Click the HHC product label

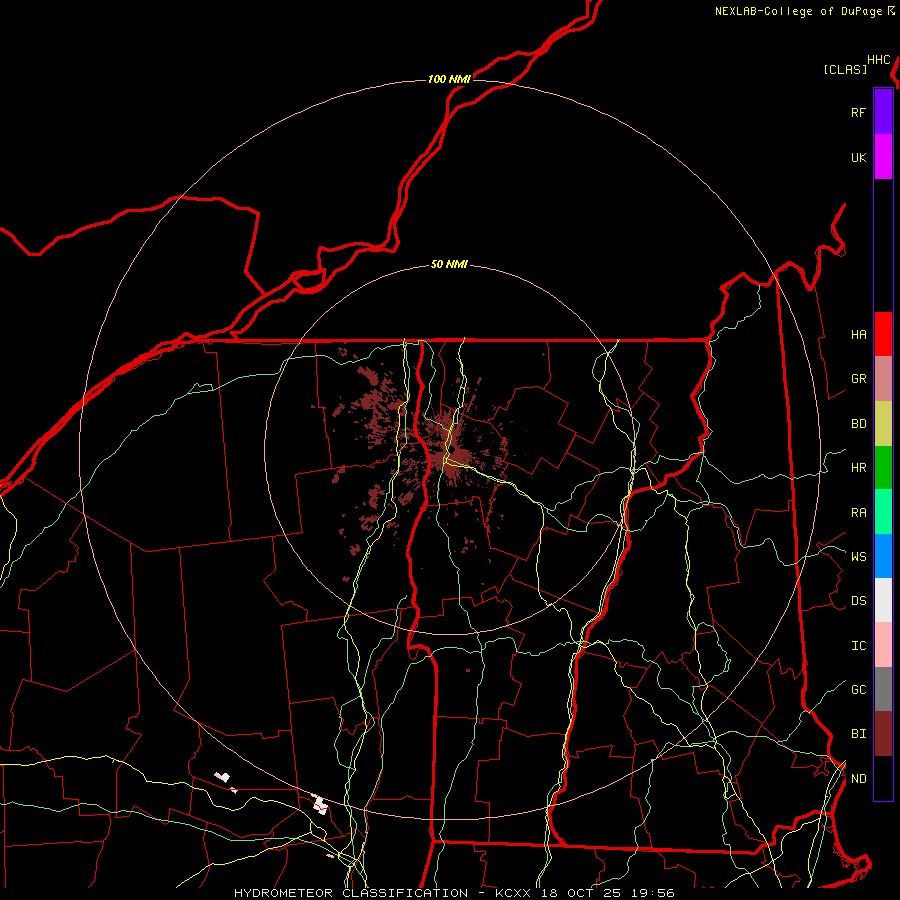879,60
